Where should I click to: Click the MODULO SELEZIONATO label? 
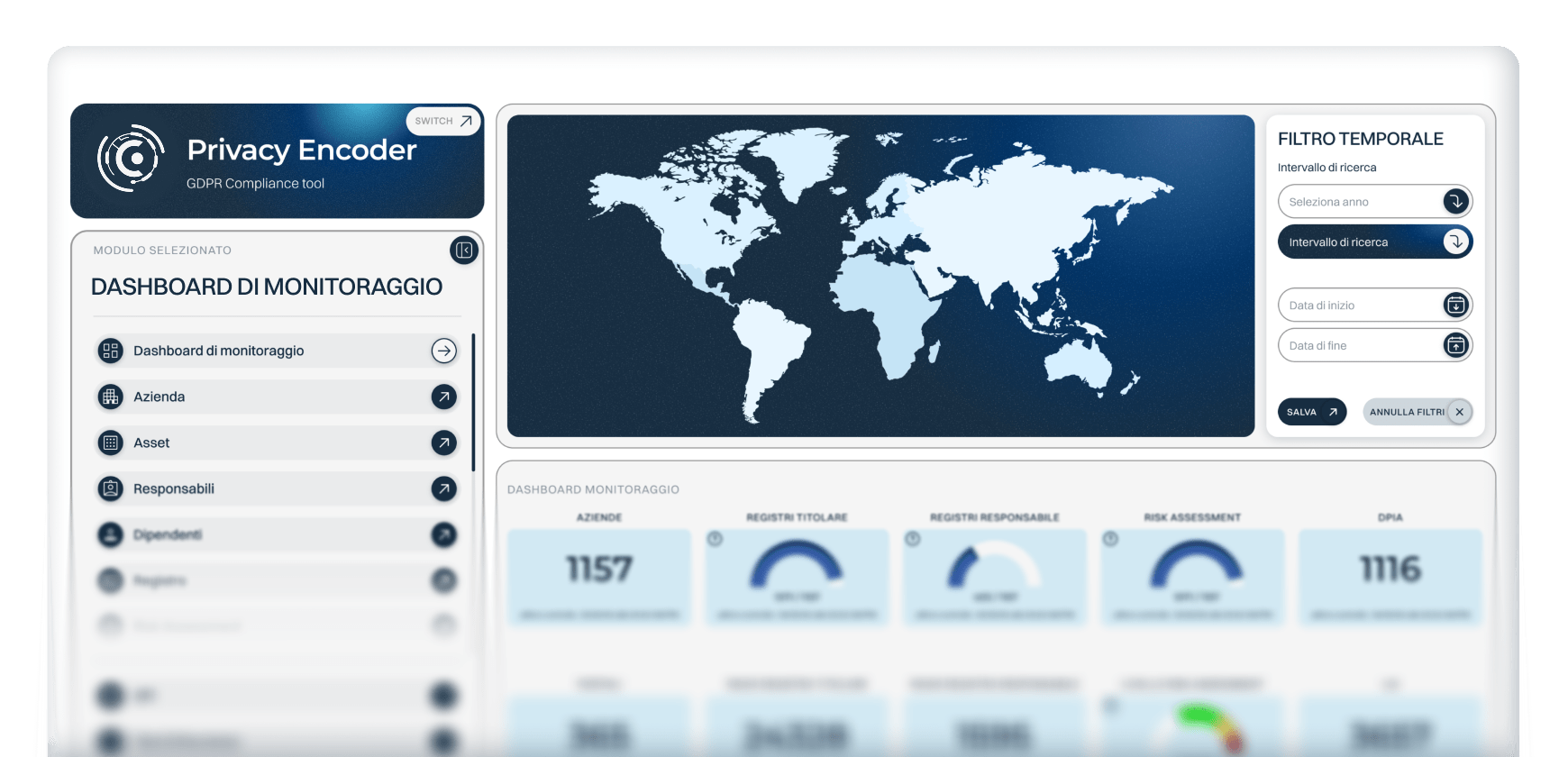[x=162, y=251]
